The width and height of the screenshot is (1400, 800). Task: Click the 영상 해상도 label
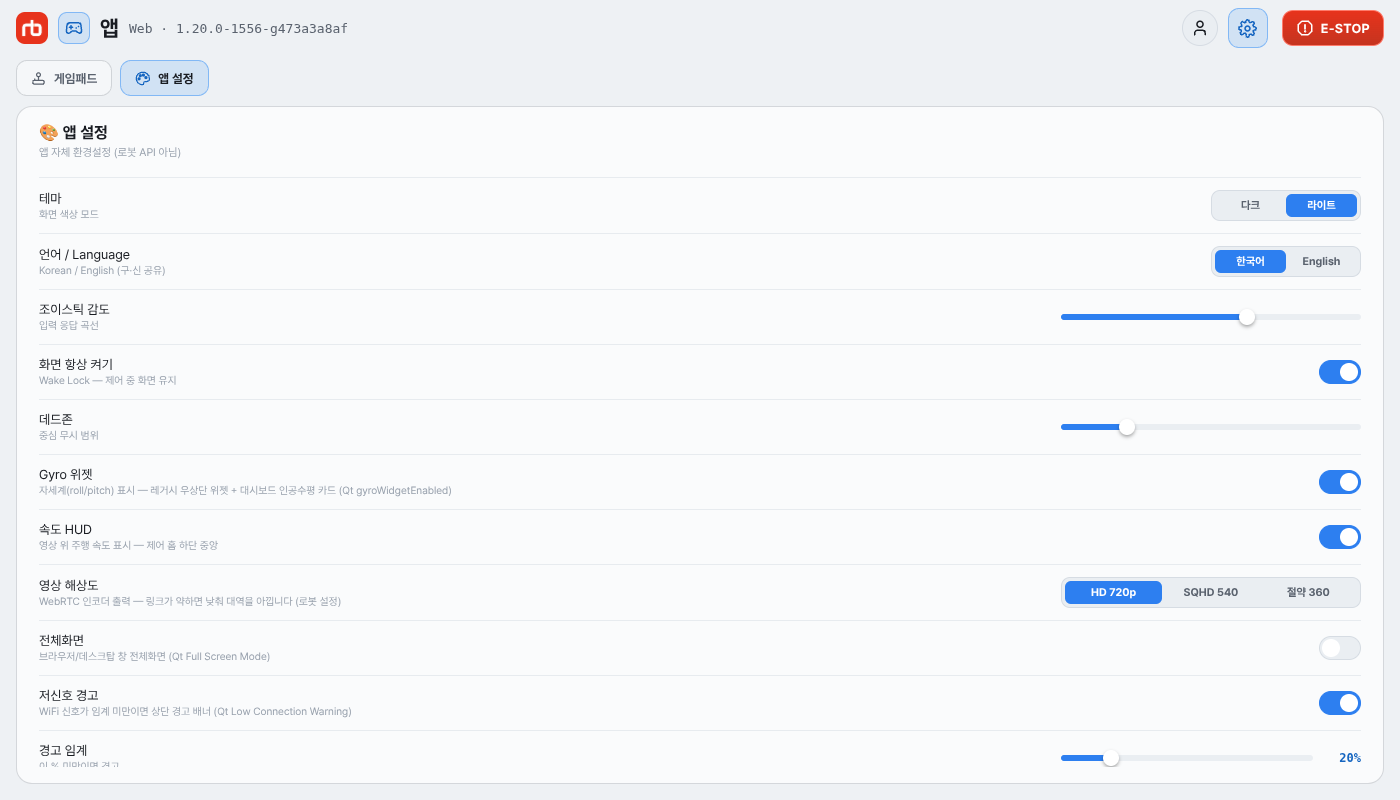click(69, 585)
